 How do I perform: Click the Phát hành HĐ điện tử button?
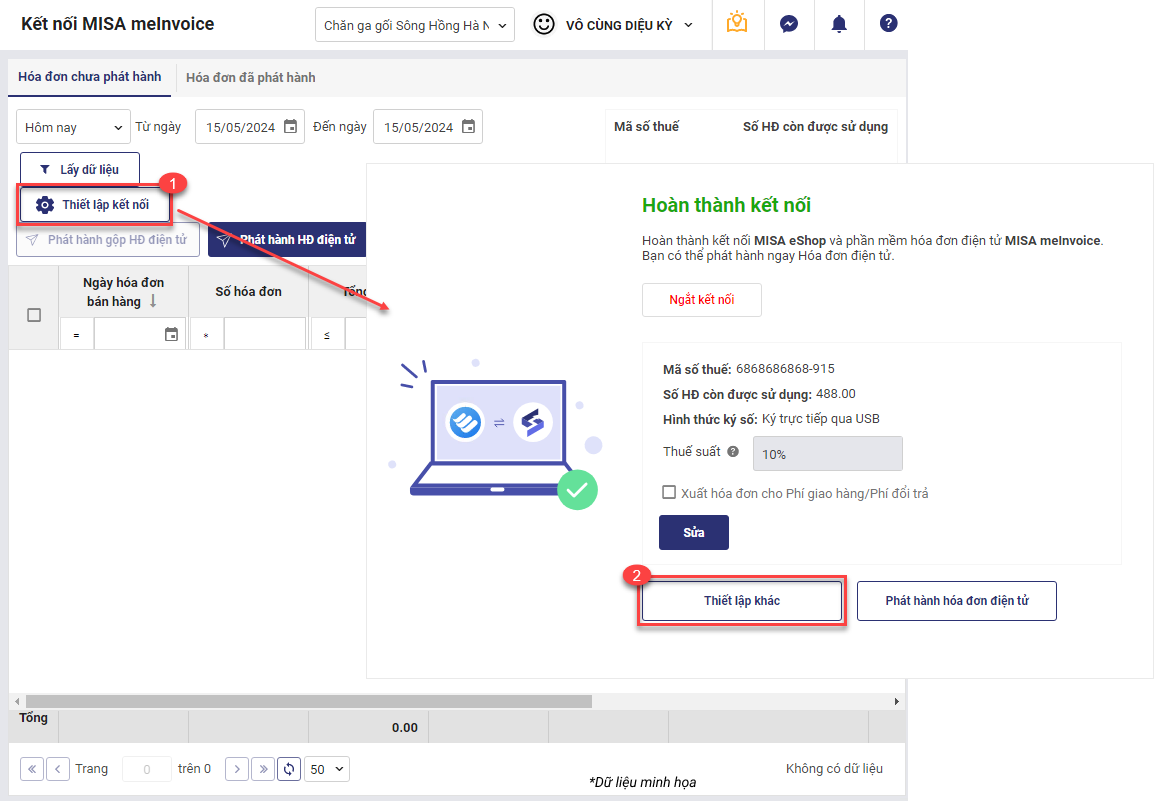coord(287,240)
